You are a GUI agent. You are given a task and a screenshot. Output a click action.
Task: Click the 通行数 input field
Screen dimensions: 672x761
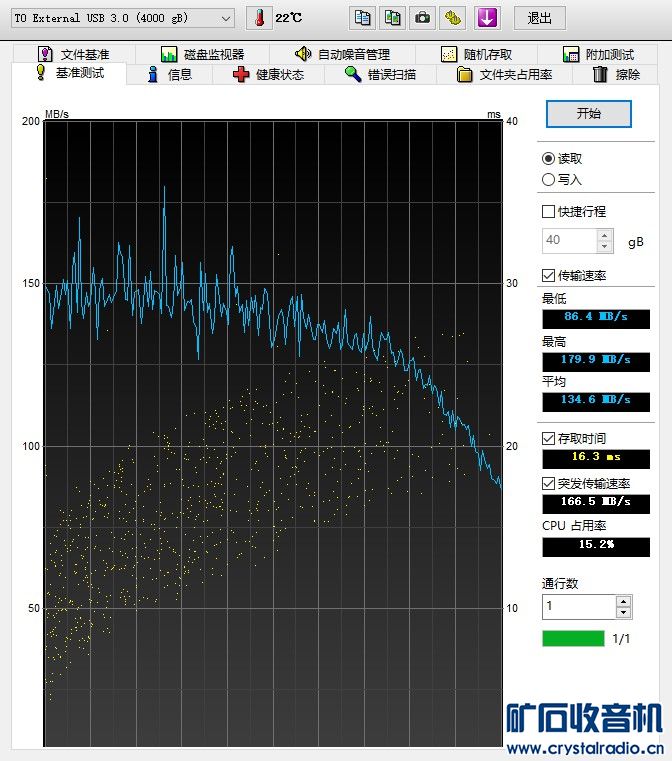[x=579, y=607]
